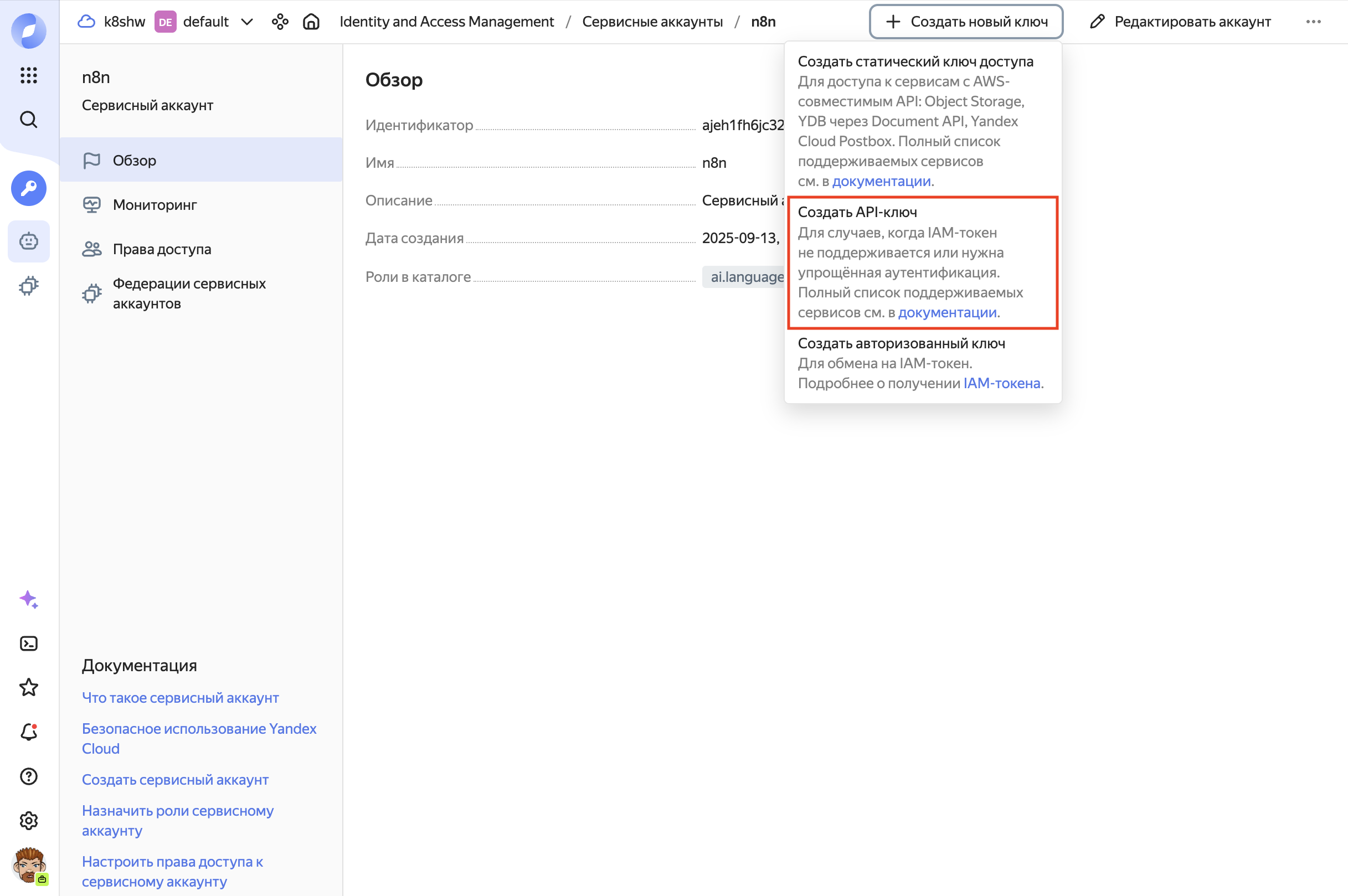
Task: Open Настроить права доступа к сервисному аккаунту
Action: pos(172,872)
